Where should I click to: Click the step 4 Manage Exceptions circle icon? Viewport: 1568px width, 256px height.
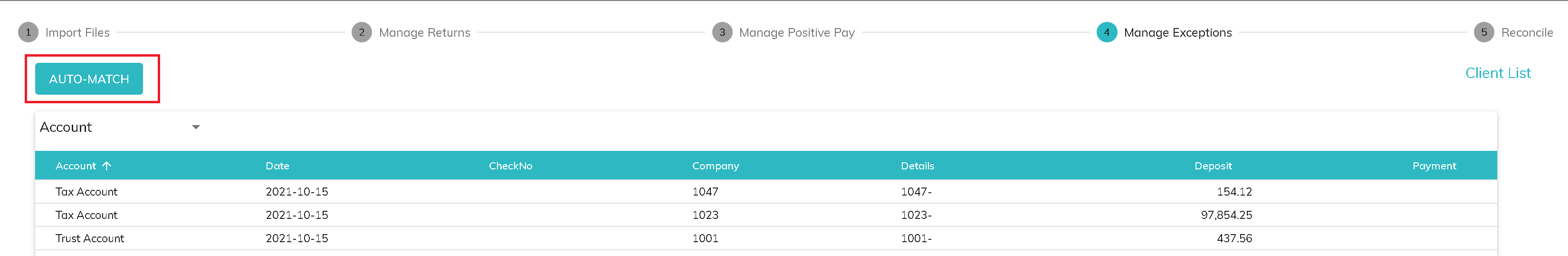[x=1107, y=32]
